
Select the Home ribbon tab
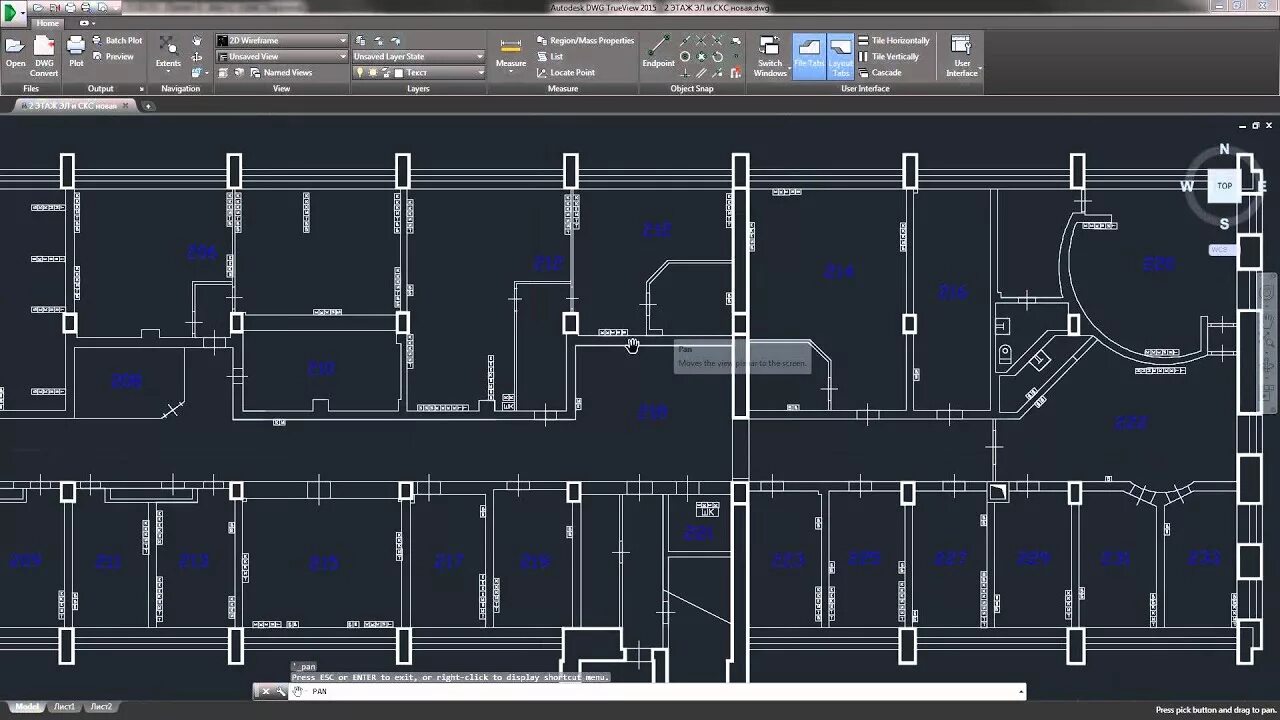click(47, 22)
